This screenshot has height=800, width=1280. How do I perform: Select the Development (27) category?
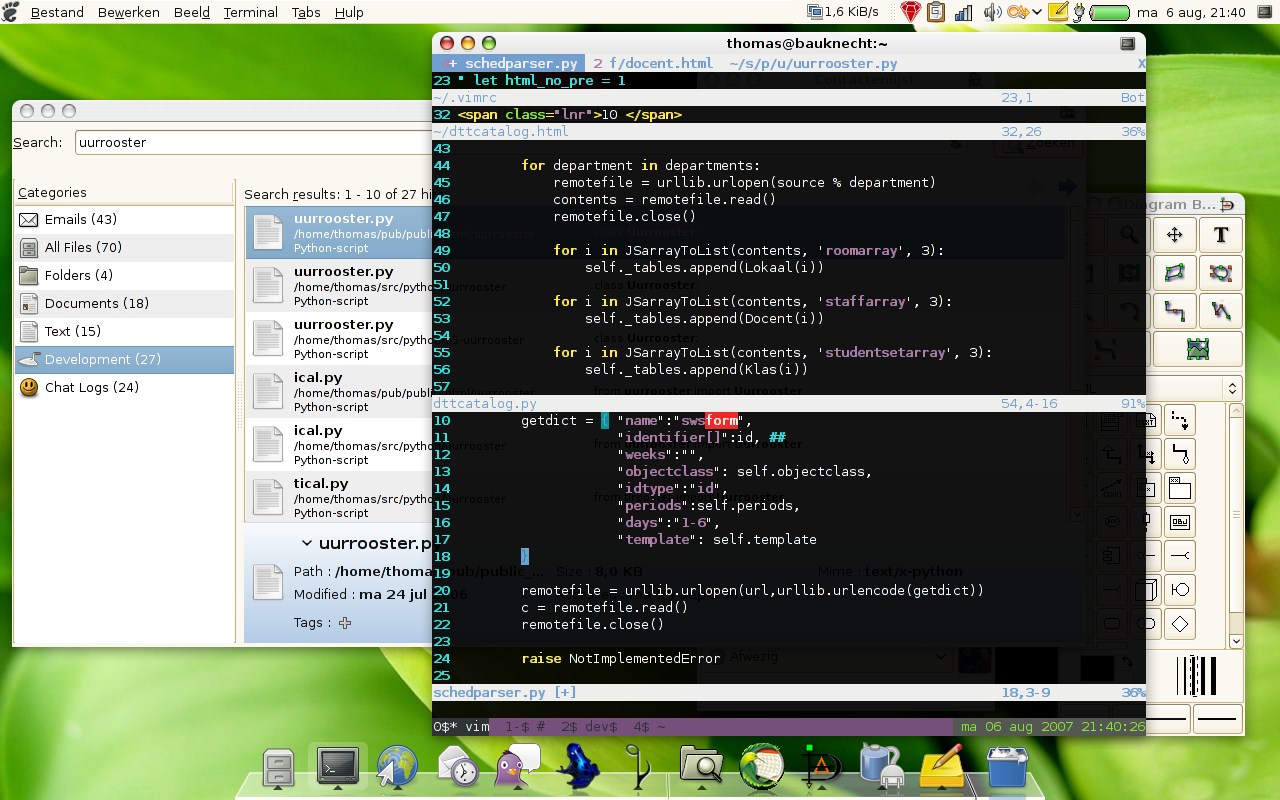point(124,359)
